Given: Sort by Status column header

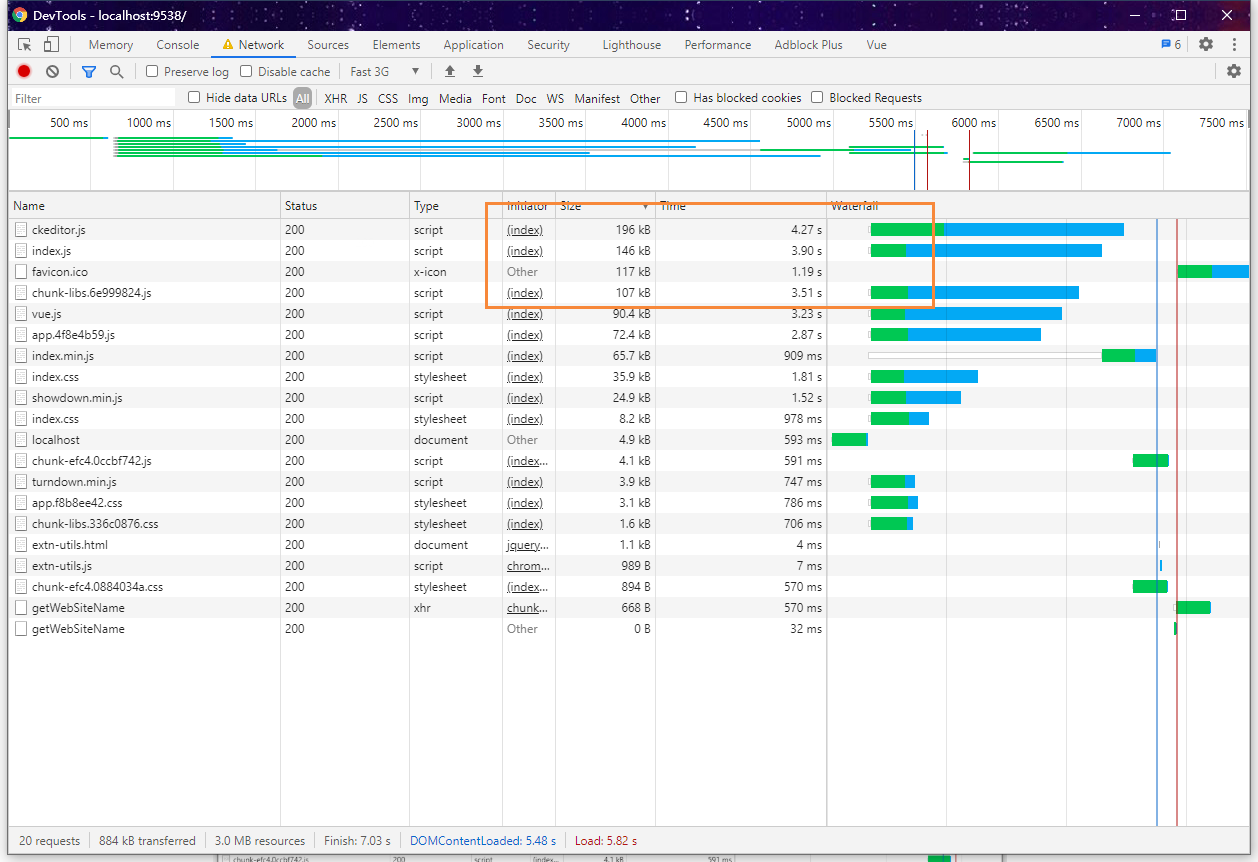Looking at the screenshot, I should (345, 206).
